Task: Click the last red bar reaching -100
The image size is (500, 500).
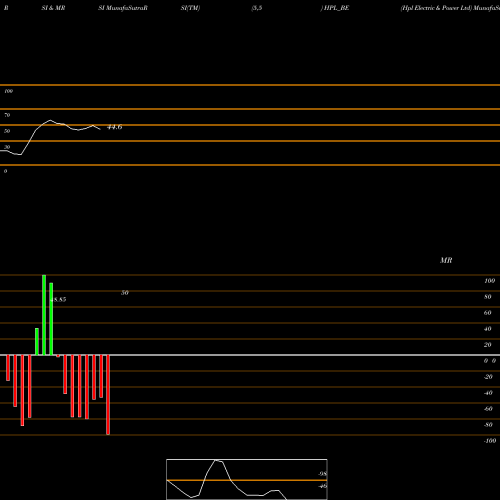Action: [108, 395]
